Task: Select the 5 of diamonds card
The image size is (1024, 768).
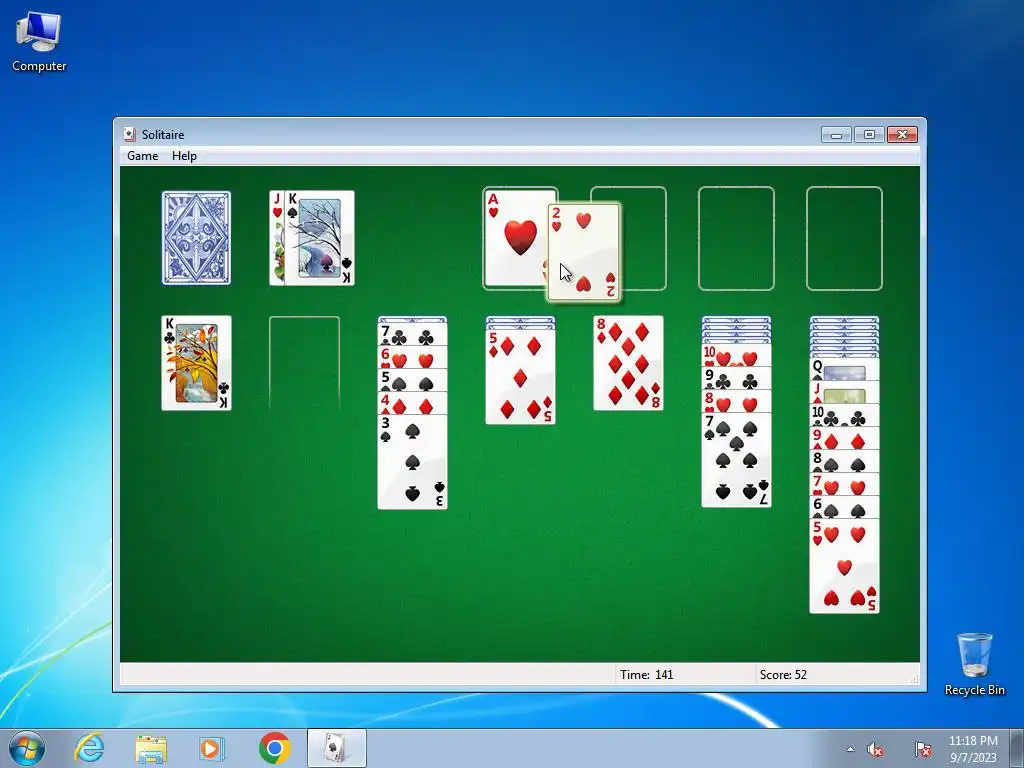Action: (520, 377)
